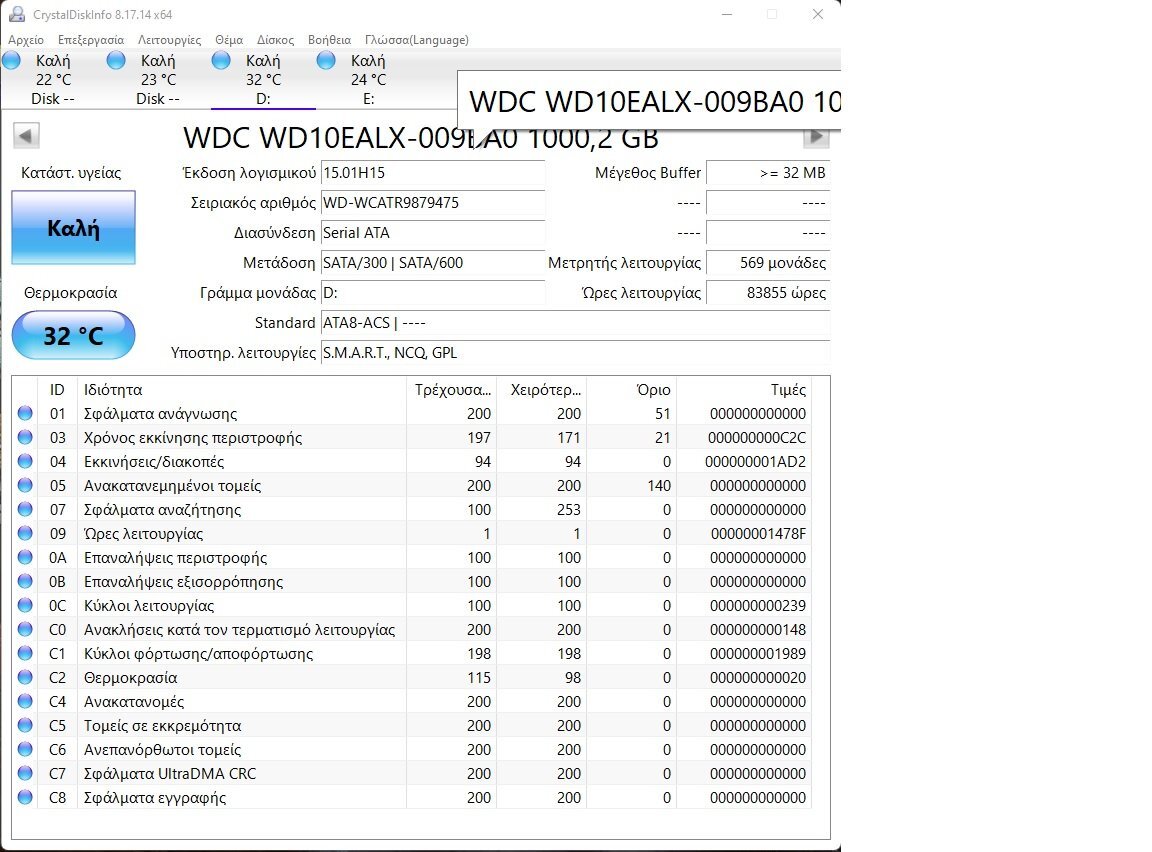Open the Επεξεργασία menu

click(x=90, y=40)
